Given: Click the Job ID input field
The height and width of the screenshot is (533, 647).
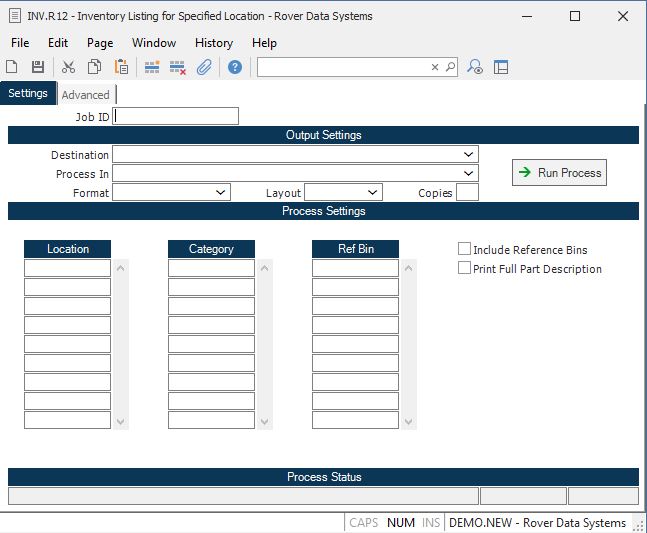Looking at the screenshot, I should 176,117.
